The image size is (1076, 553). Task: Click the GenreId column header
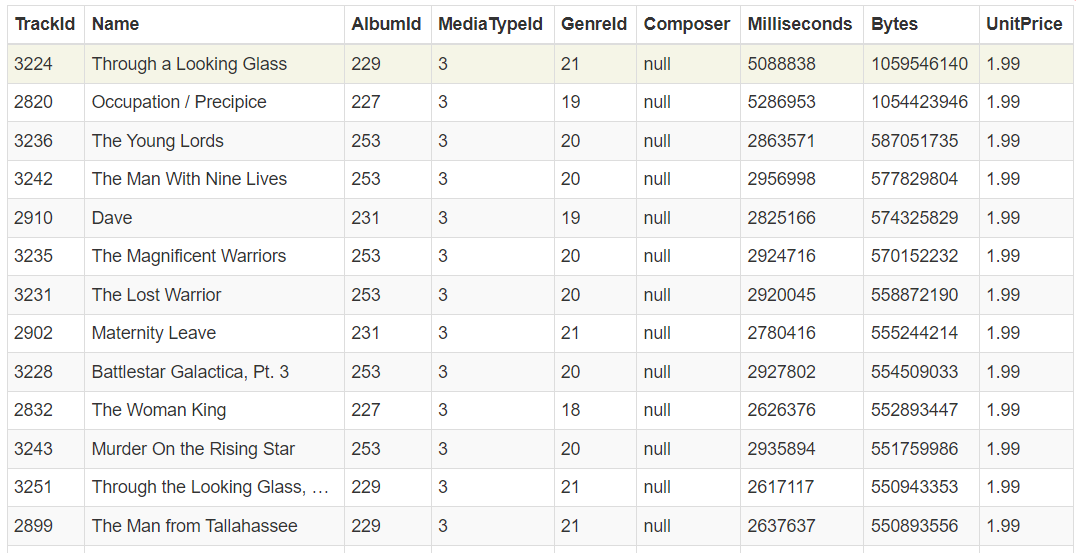[594, 24]
